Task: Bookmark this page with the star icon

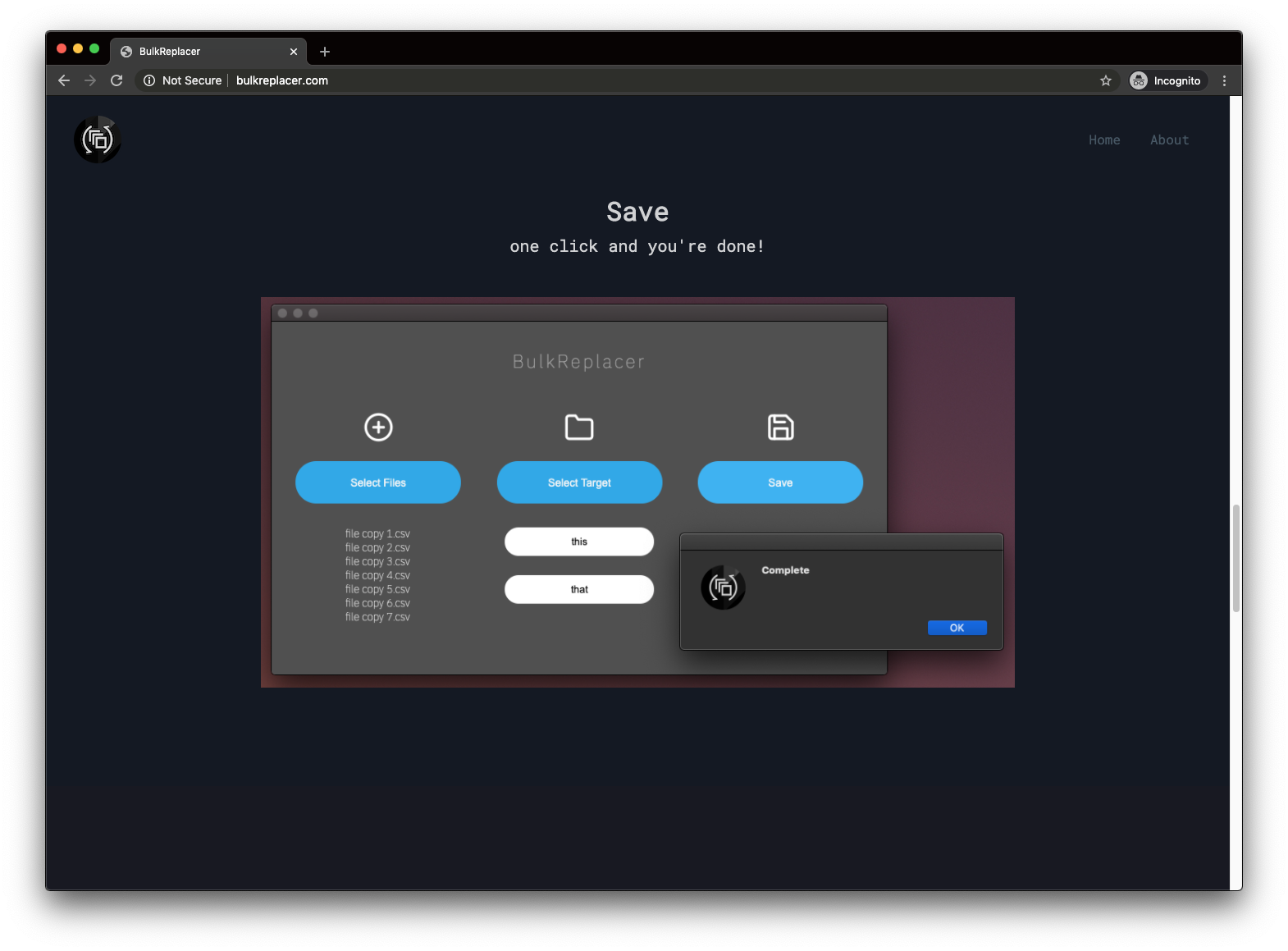Action: pos(1106,80)
